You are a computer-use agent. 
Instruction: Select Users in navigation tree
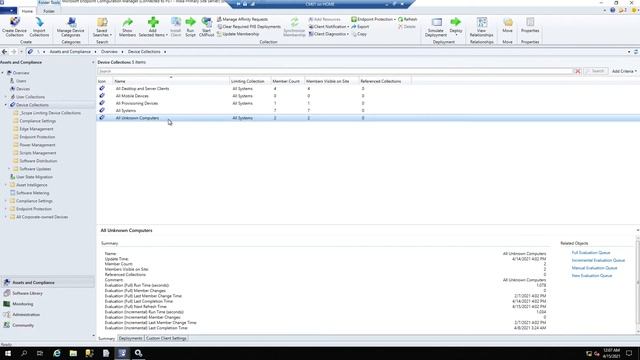click(21, 81)
